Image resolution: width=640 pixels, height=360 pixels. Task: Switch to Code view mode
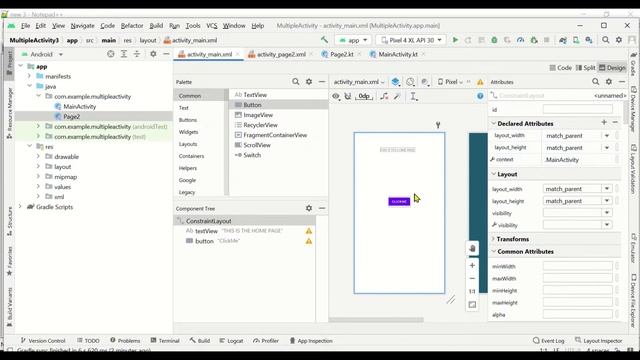[x=560, y=68]
